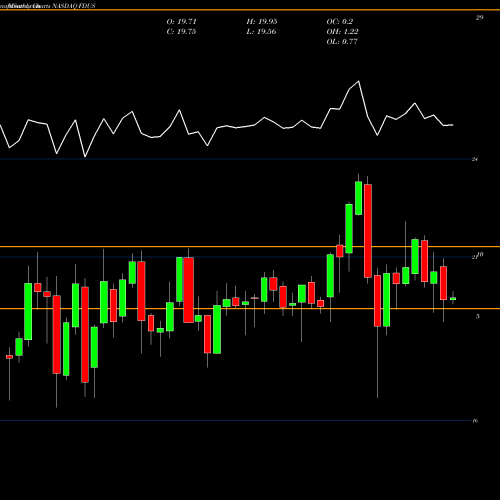This screenshot has width=500, height=500.
Task: Click the NASDAQ FDUS chart title
Action: (x=74, y=6)
